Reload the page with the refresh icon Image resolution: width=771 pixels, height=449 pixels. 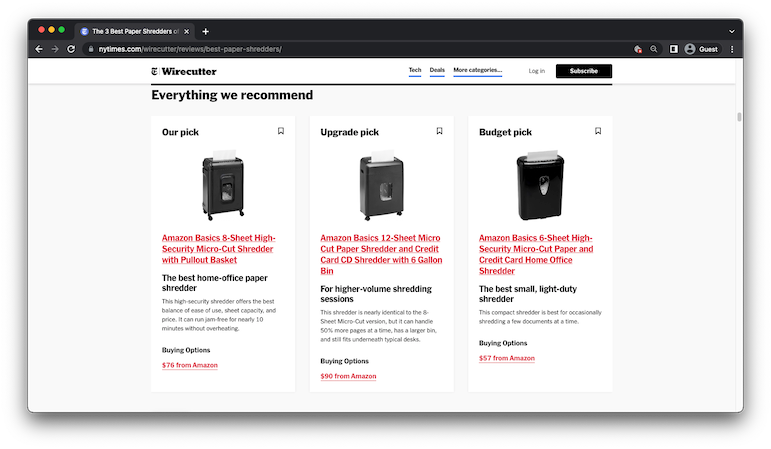71,49
